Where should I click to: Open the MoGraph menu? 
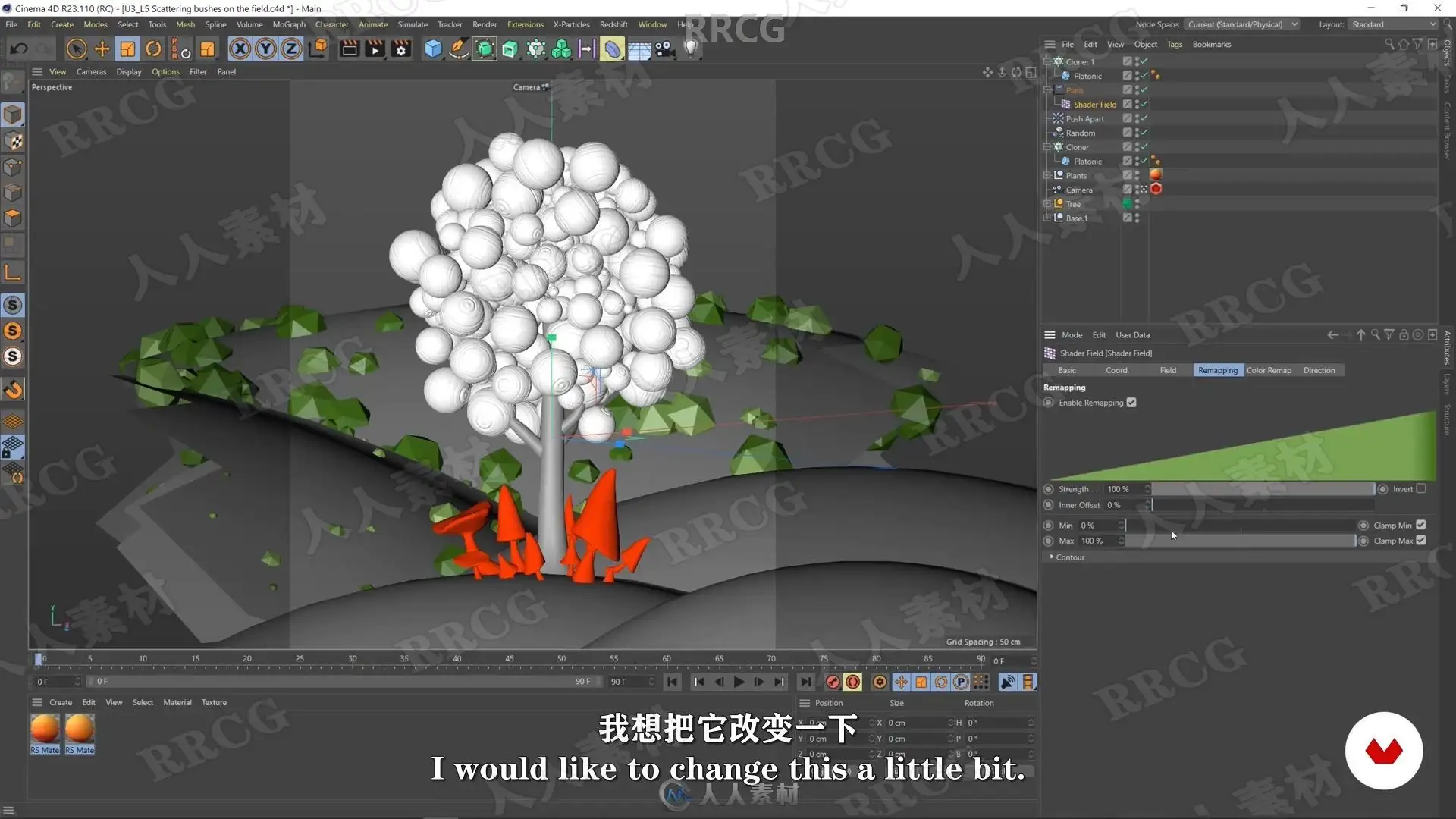[x=289, y=24]
